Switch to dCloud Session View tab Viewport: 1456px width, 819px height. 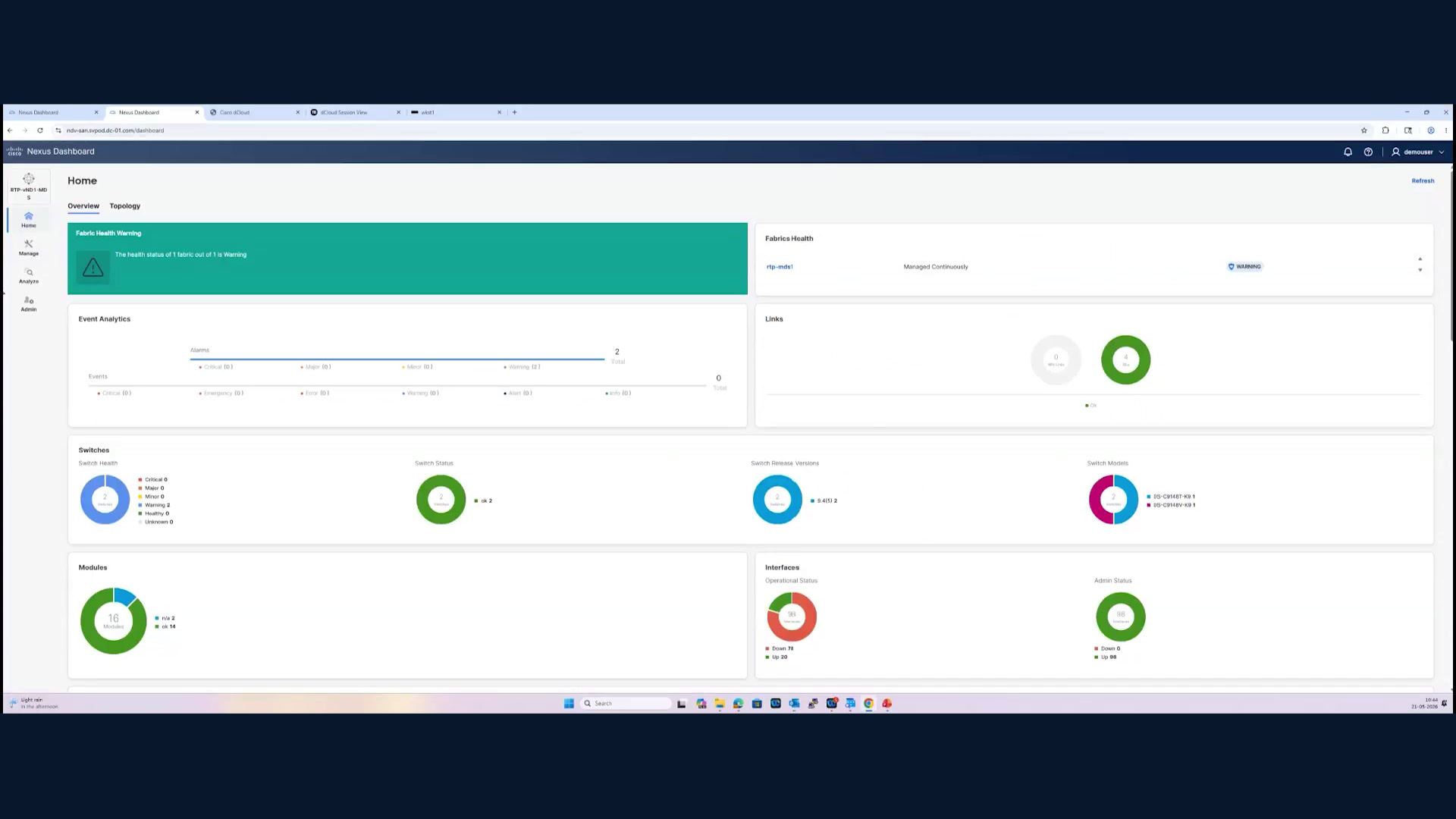354,112
